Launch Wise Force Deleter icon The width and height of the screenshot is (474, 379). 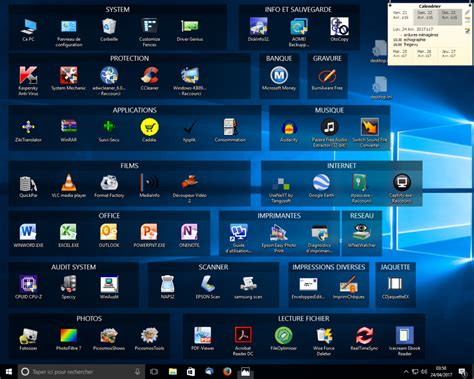click(x=324, y=336)
